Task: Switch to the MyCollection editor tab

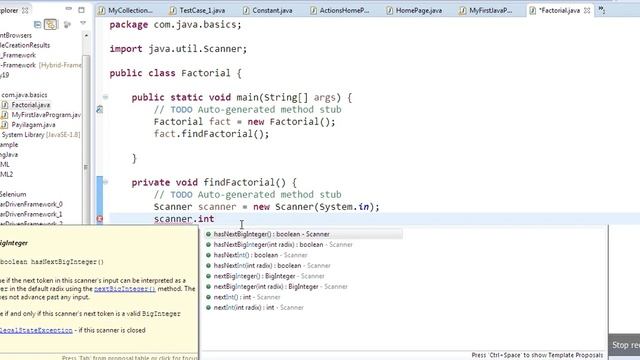Action: pos(125,11)
